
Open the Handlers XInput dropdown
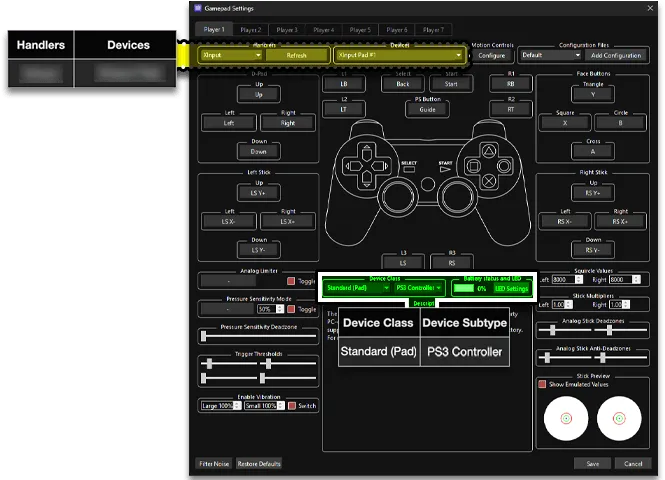click(232, 55)
